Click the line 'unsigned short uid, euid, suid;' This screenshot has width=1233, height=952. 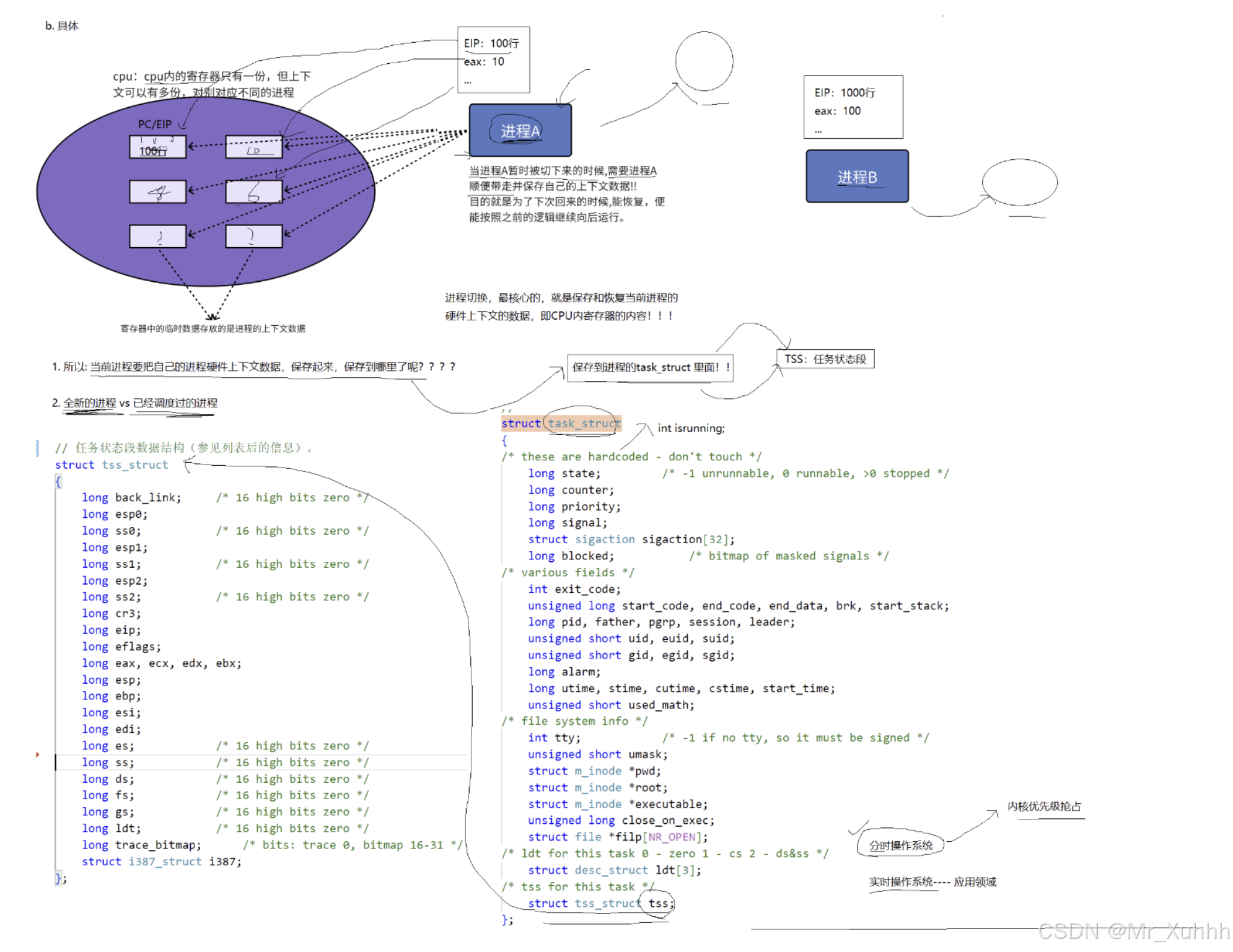coord(631,639)
